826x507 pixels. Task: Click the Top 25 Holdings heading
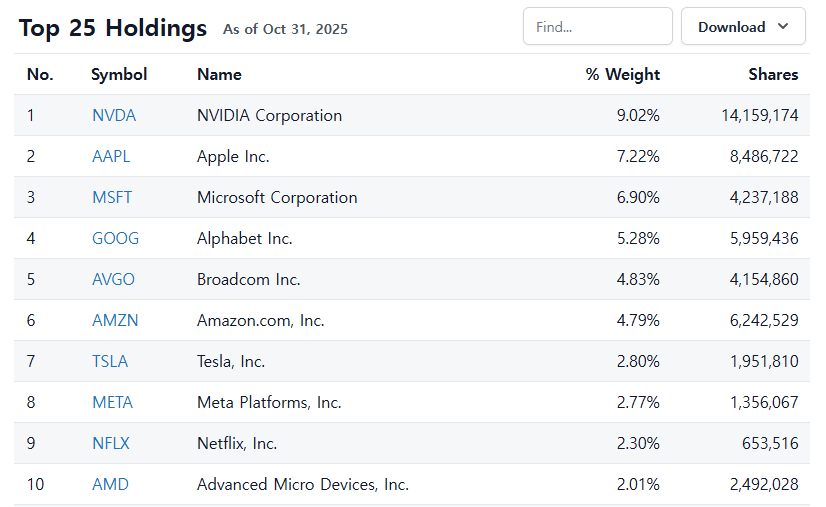point(113,28)
